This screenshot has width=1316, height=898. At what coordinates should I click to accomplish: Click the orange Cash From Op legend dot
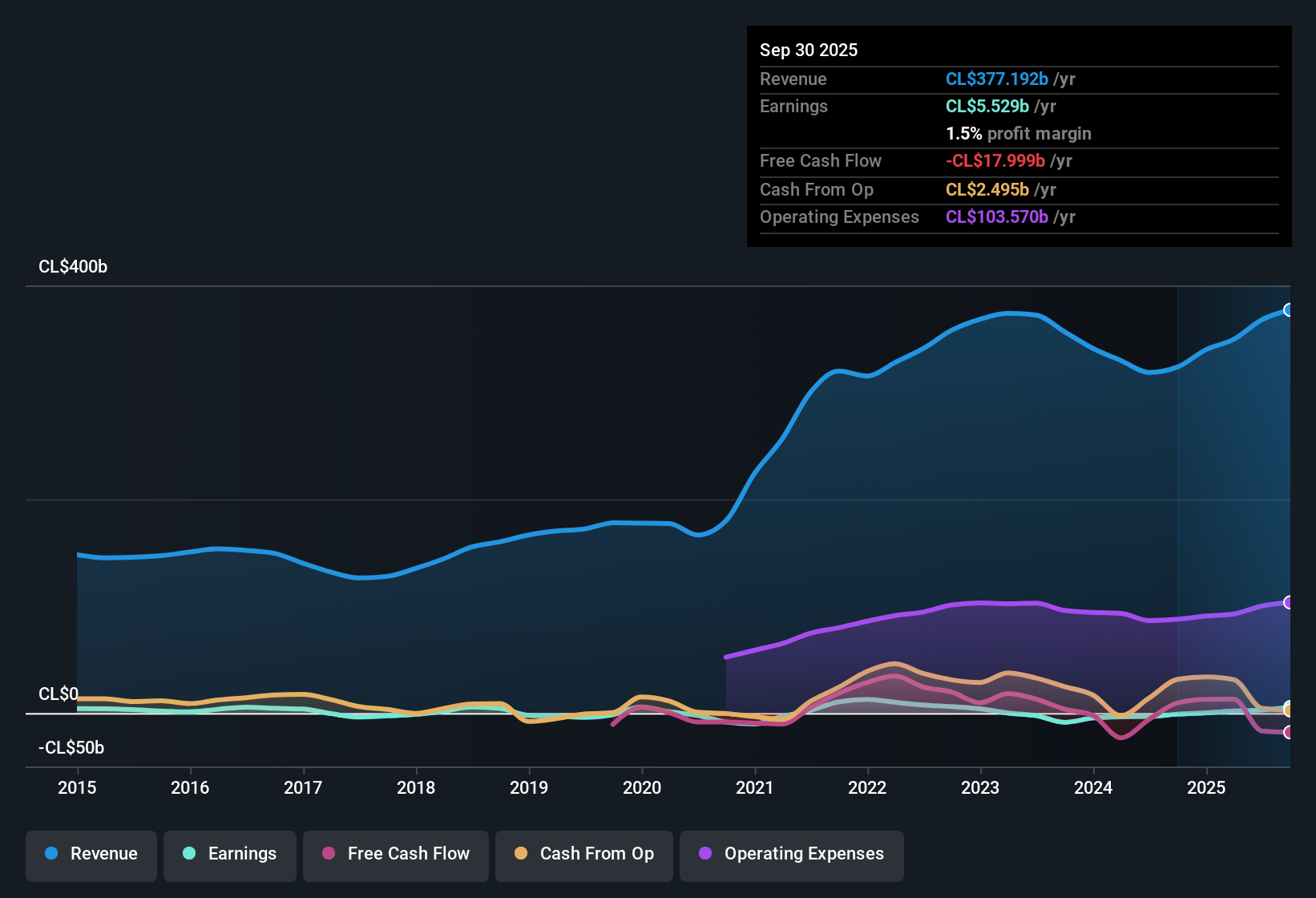point(521,855)
